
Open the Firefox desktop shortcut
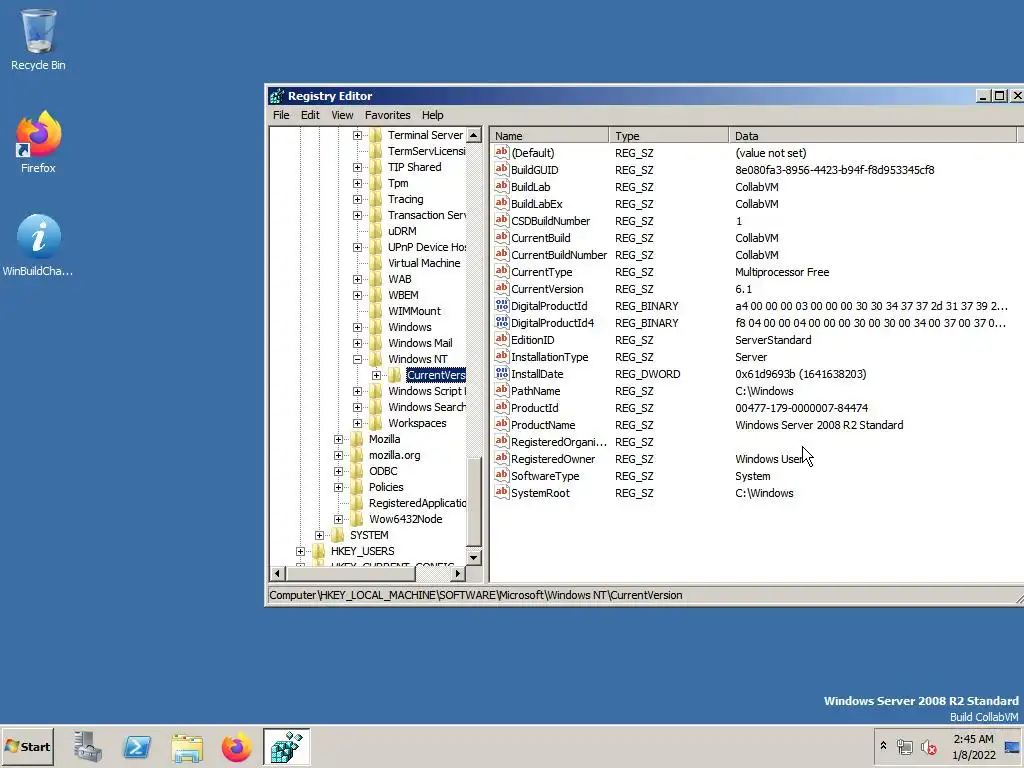click(38, 142)
